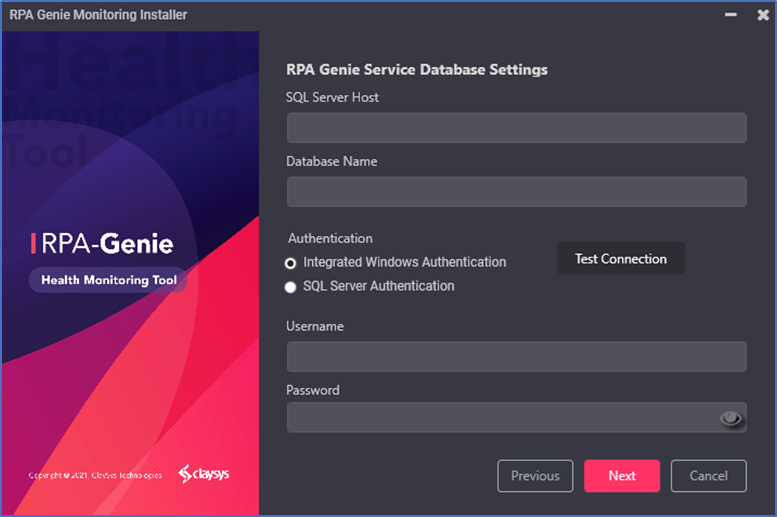
Task: Click the copyright notice text
Action: pyautogui.click(x=95, y=475)
